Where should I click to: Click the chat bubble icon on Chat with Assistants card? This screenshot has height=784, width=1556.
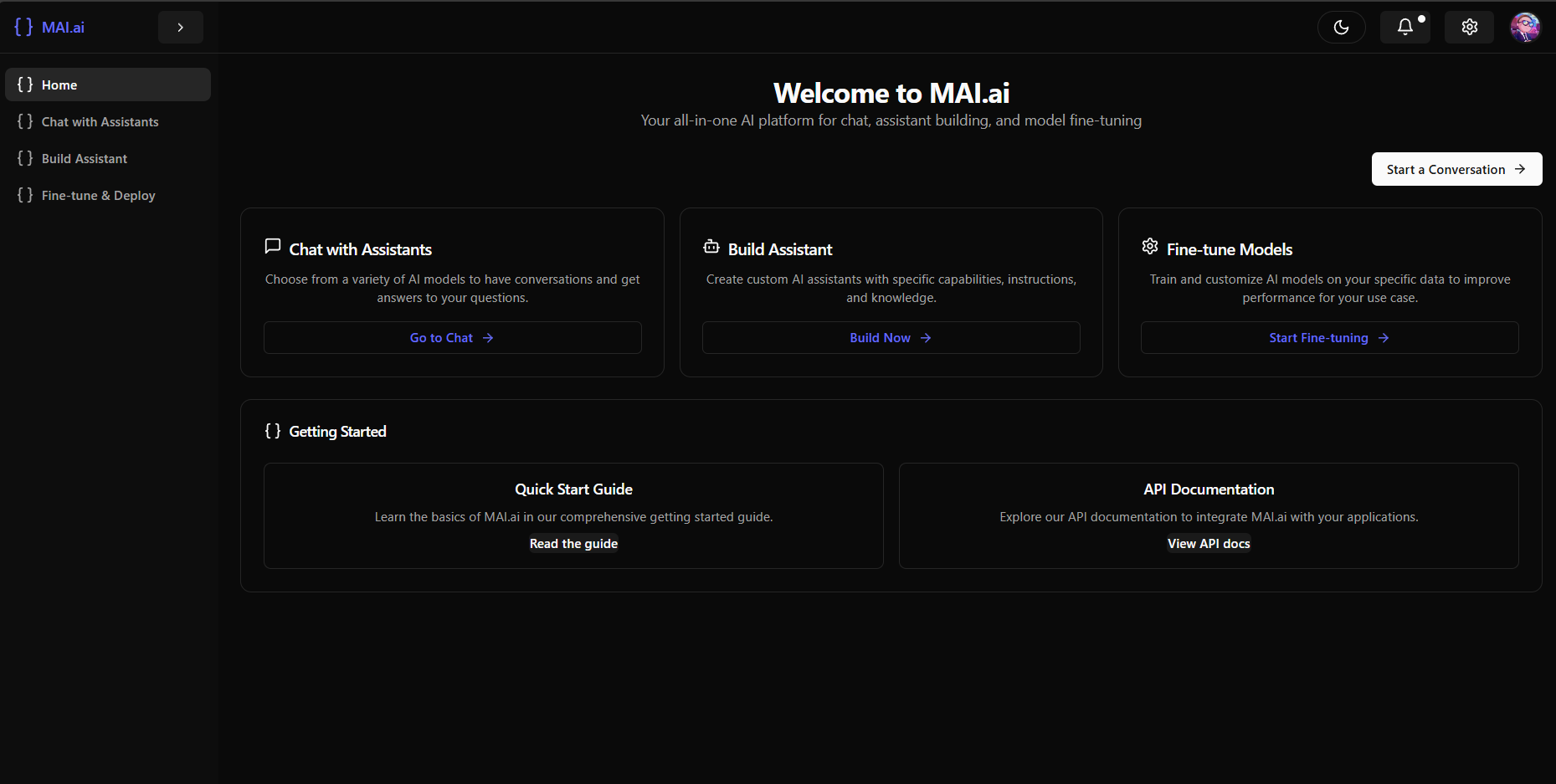[x=272, y=246]
